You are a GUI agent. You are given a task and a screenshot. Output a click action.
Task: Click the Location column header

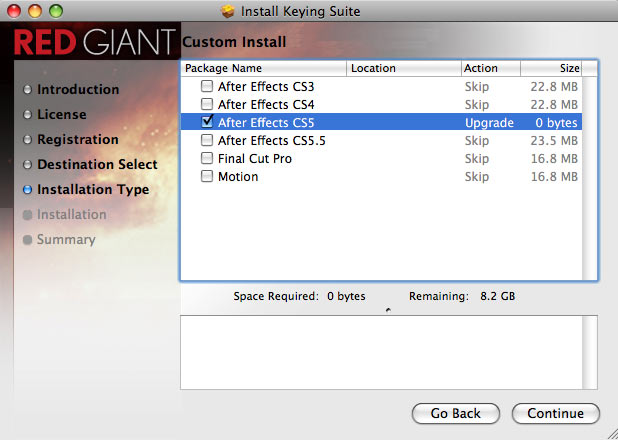tap(404, 68)
